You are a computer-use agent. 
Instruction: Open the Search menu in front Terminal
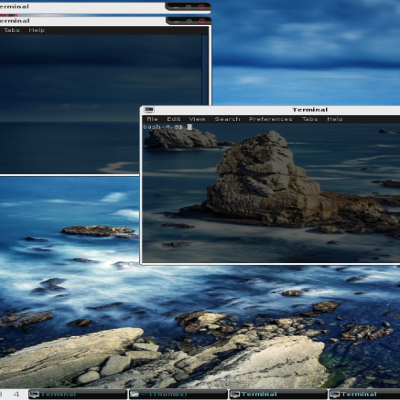click(x=227, y=119)
